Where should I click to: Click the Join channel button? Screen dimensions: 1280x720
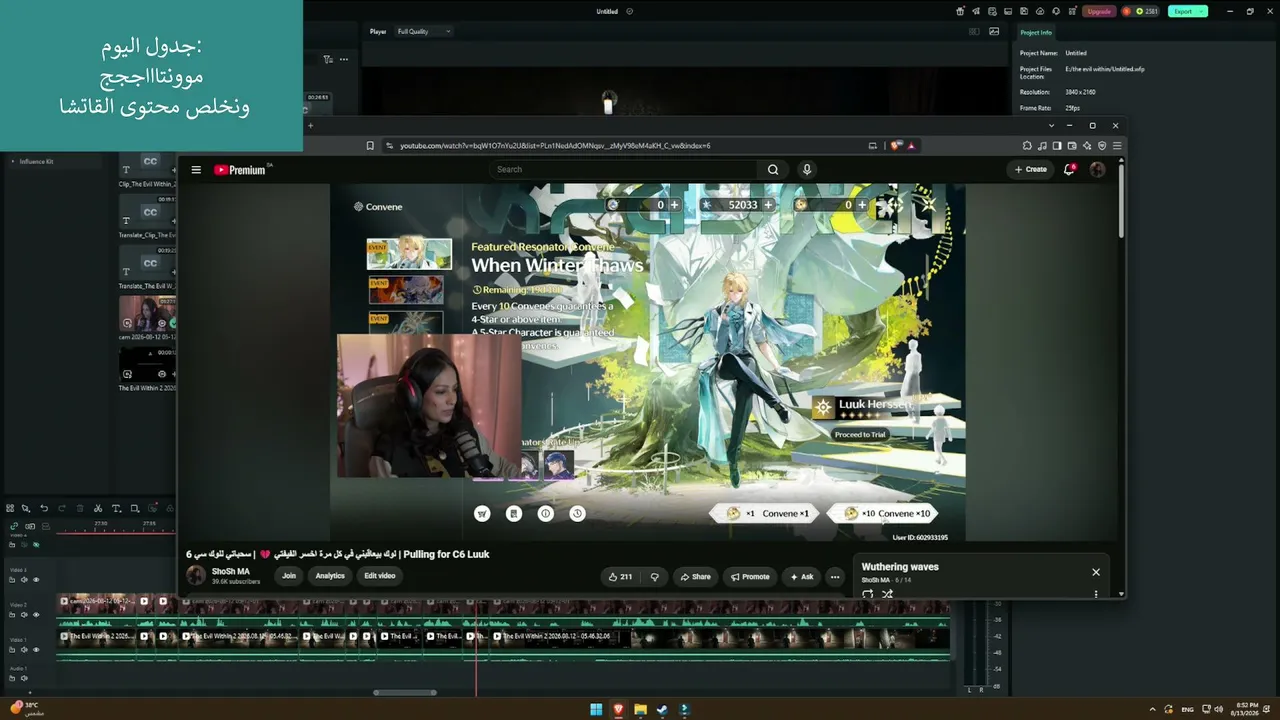(x=289, y=576)
